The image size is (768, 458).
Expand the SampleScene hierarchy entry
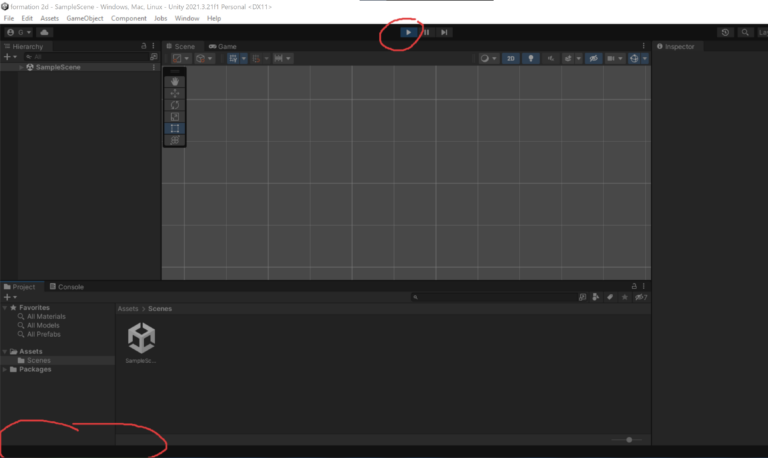tap(21, 67)
